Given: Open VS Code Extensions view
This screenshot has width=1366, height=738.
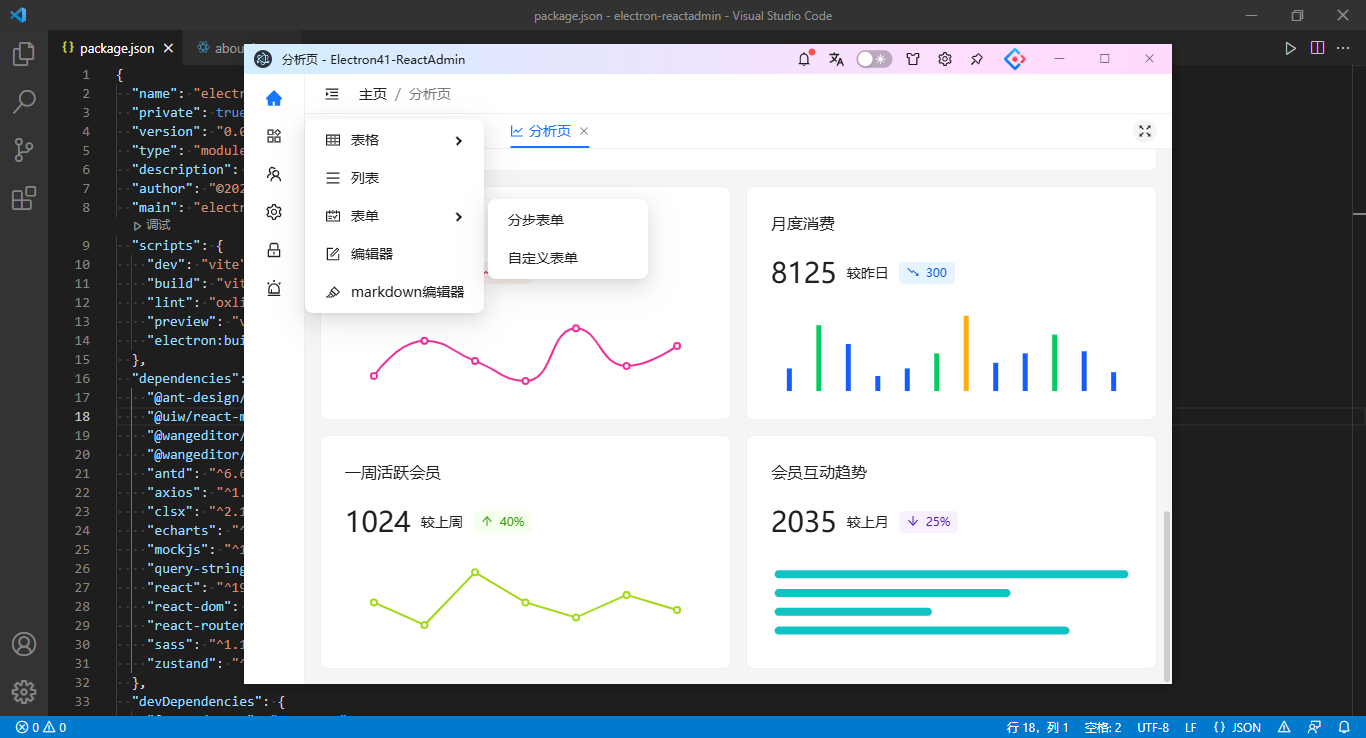Looking at the screenshot, I should [x=24, y=198].
